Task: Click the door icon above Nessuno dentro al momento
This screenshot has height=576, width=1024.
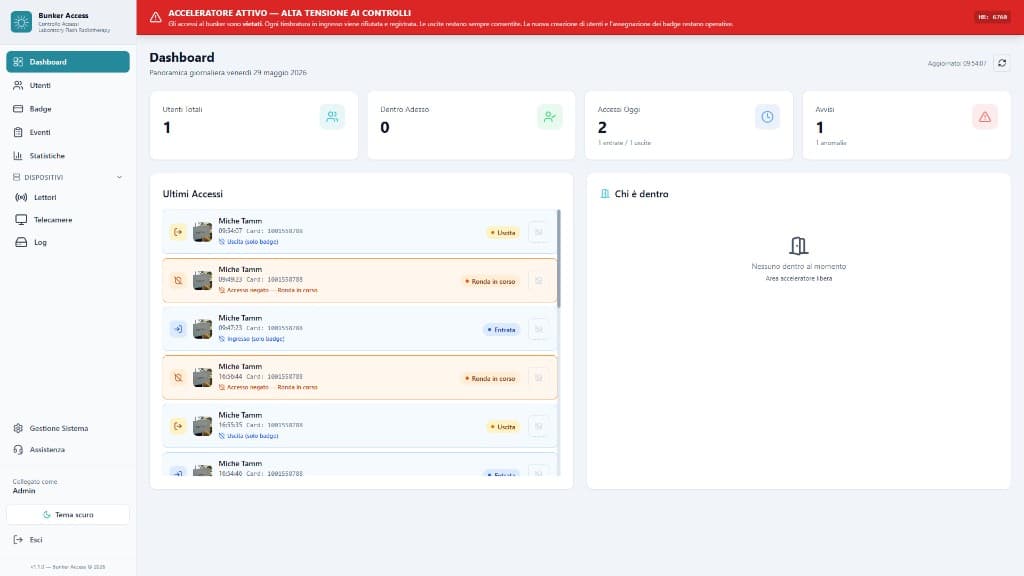Action: 798,246
